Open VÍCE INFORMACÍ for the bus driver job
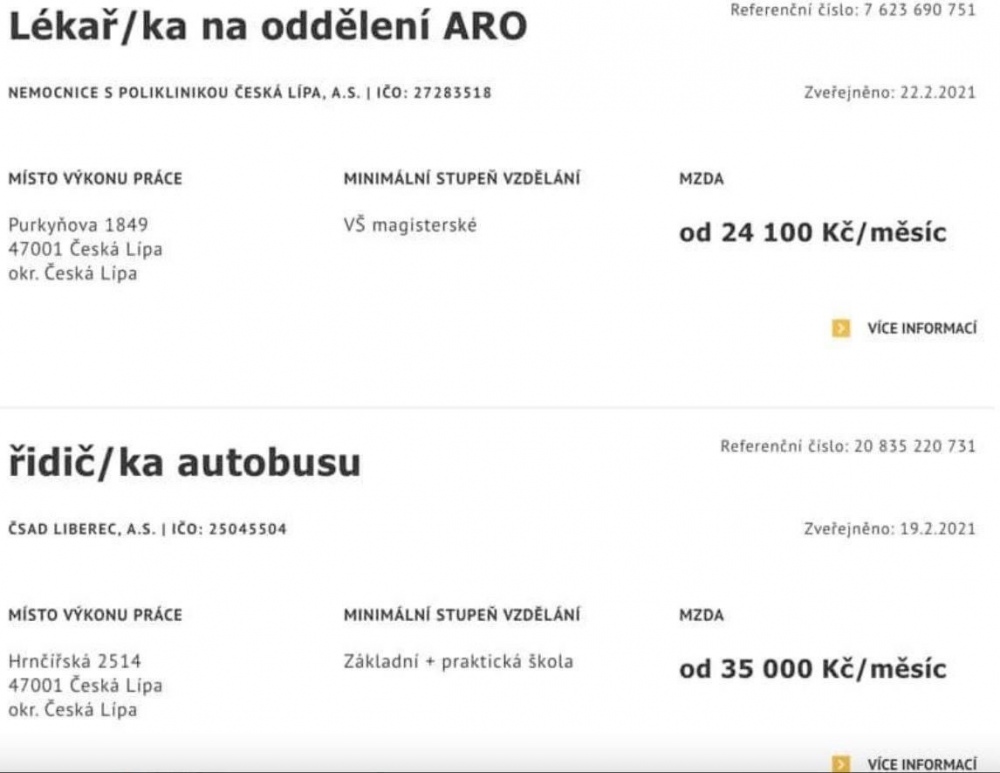 (921, 764)
